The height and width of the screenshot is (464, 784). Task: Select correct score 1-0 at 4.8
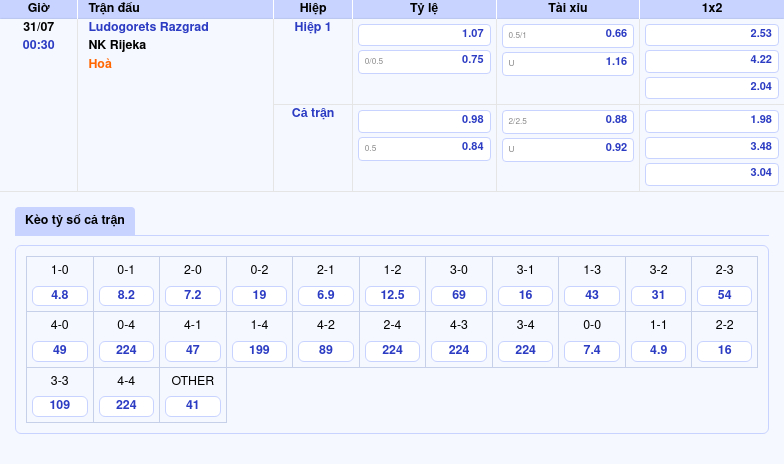tap(60, 296)
